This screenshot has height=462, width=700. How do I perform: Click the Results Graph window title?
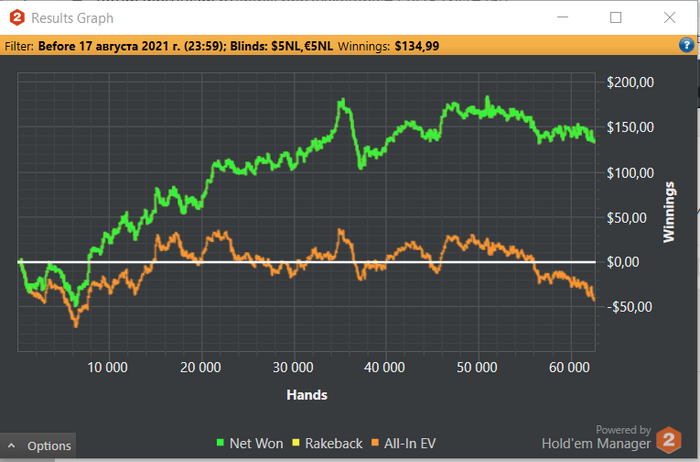tap(72, 18)
